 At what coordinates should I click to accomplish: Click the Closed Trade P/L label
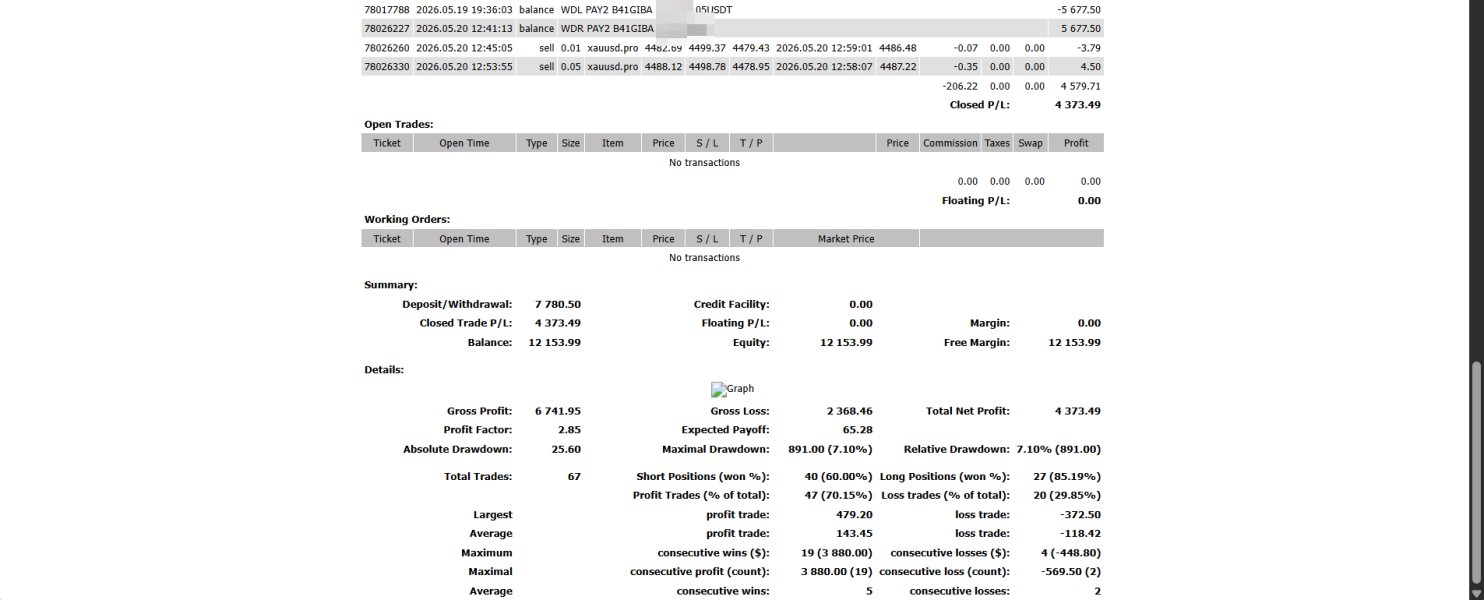[465, 323]
